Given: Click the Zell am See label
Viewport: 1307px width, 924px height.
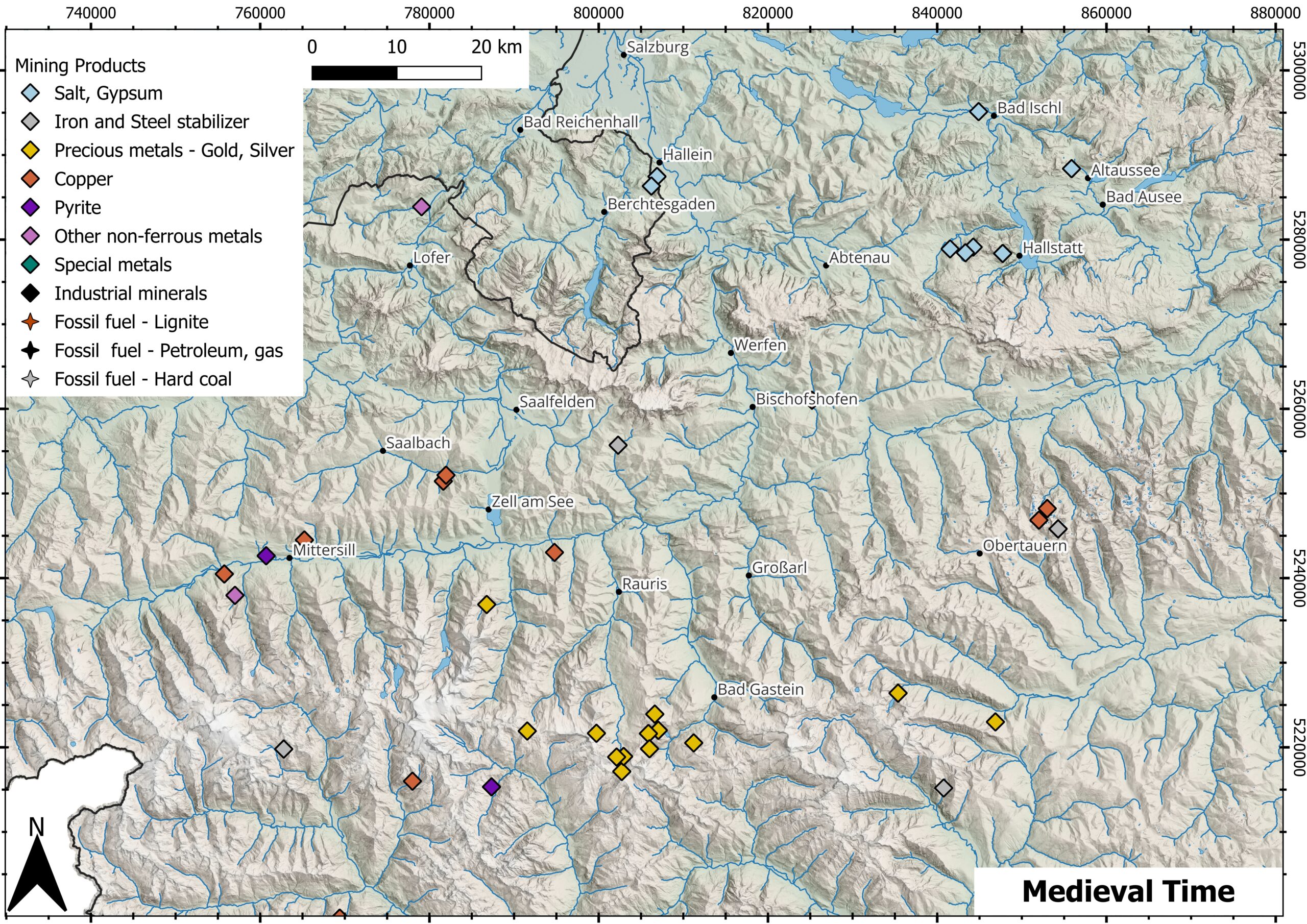Looking at the screenshot, I should [533, 502].
